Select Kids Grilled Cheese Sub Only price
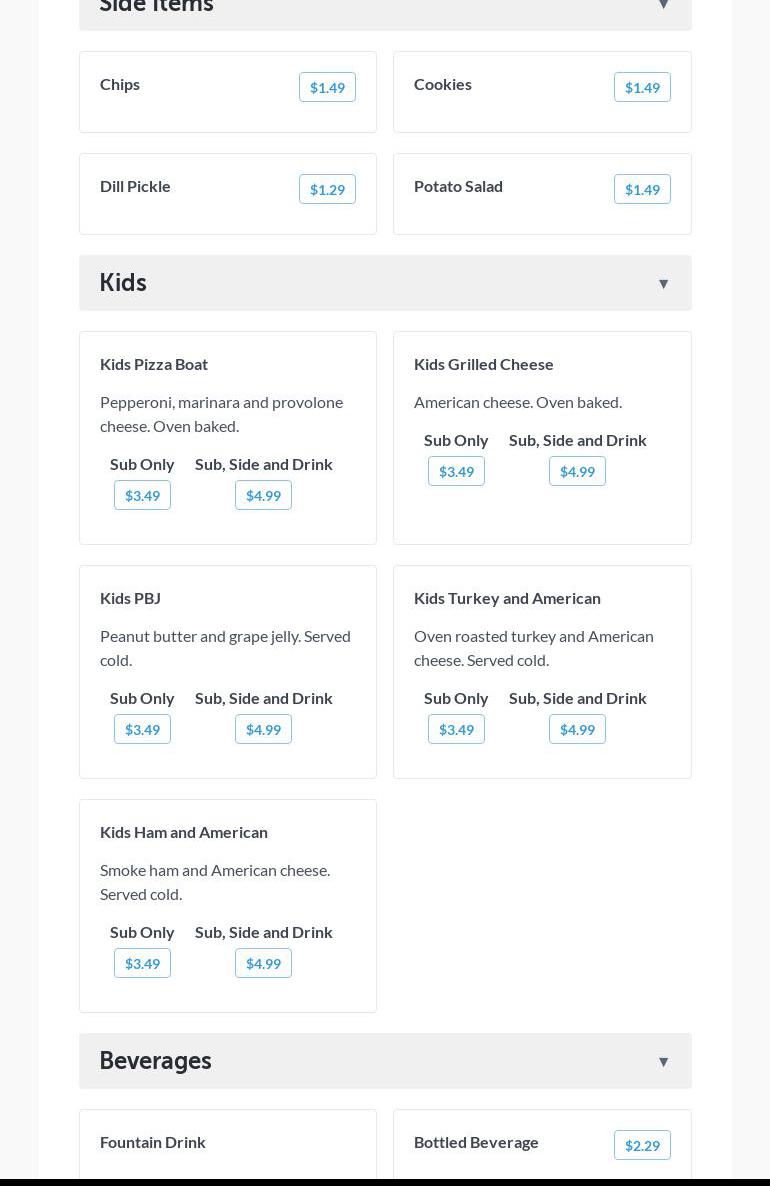 456,472
